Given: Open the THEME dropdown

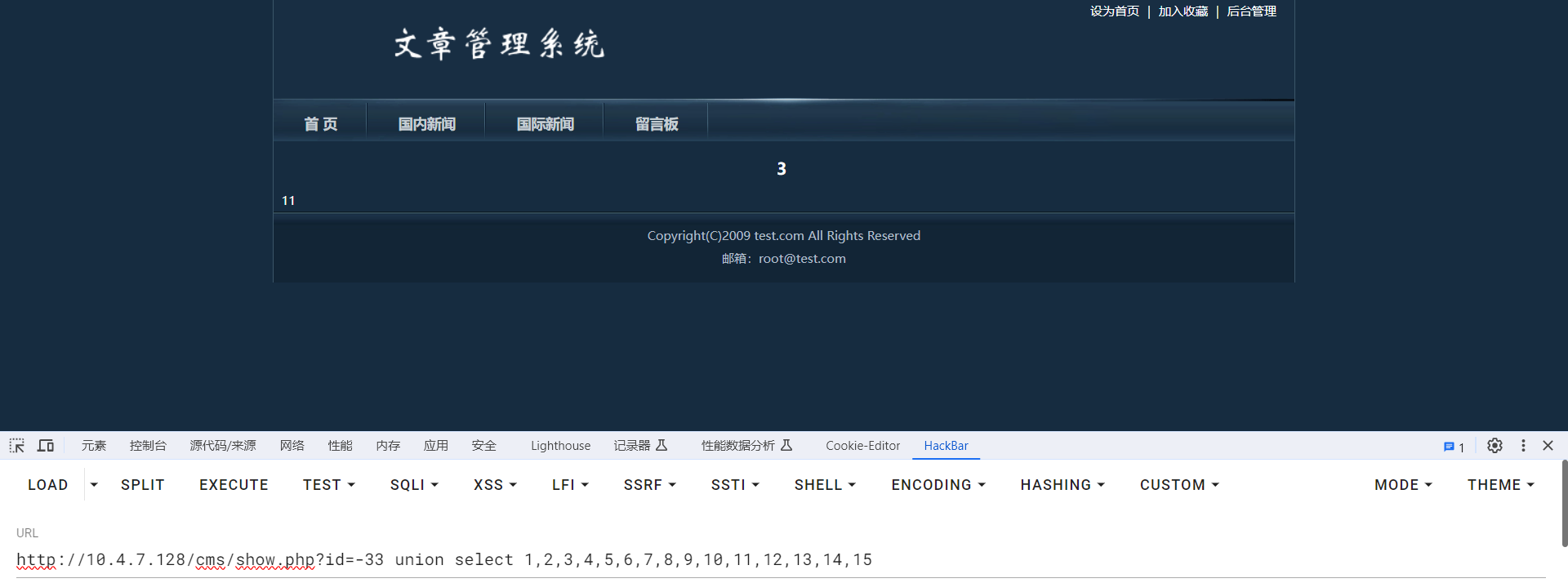Looking at the screenshot, I should [x=1500, y=485].
